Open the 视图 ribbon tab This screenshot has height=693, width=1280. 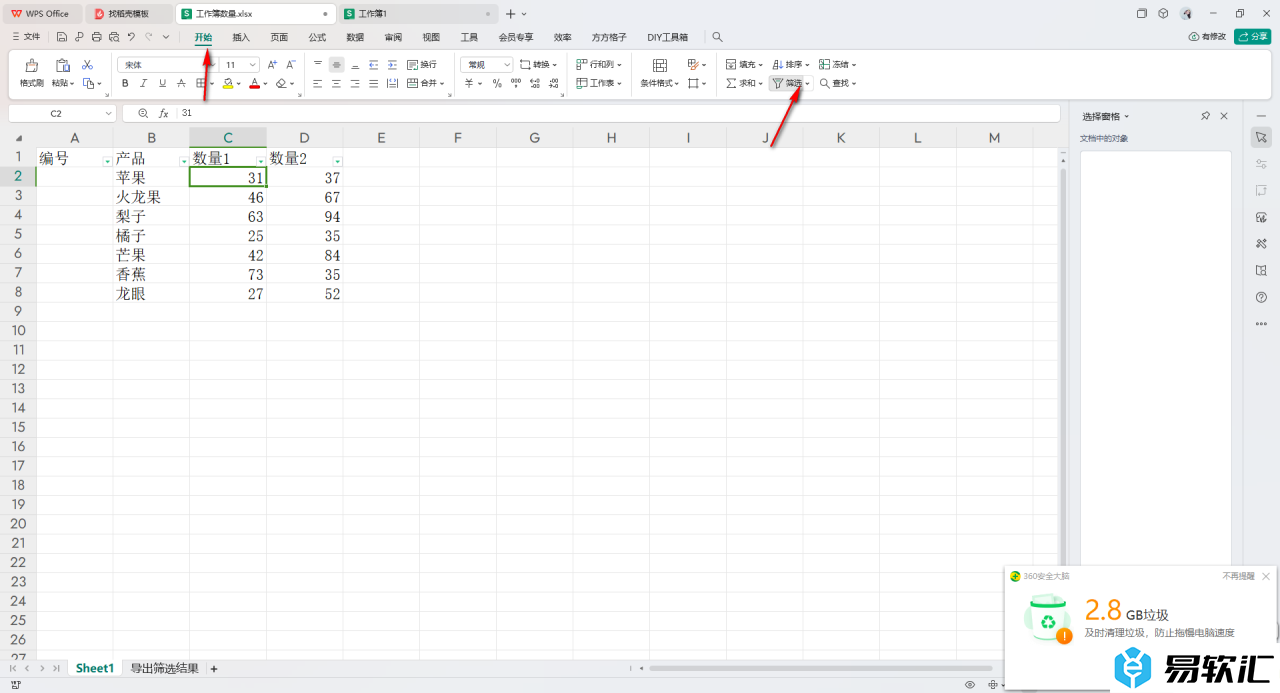431,37
